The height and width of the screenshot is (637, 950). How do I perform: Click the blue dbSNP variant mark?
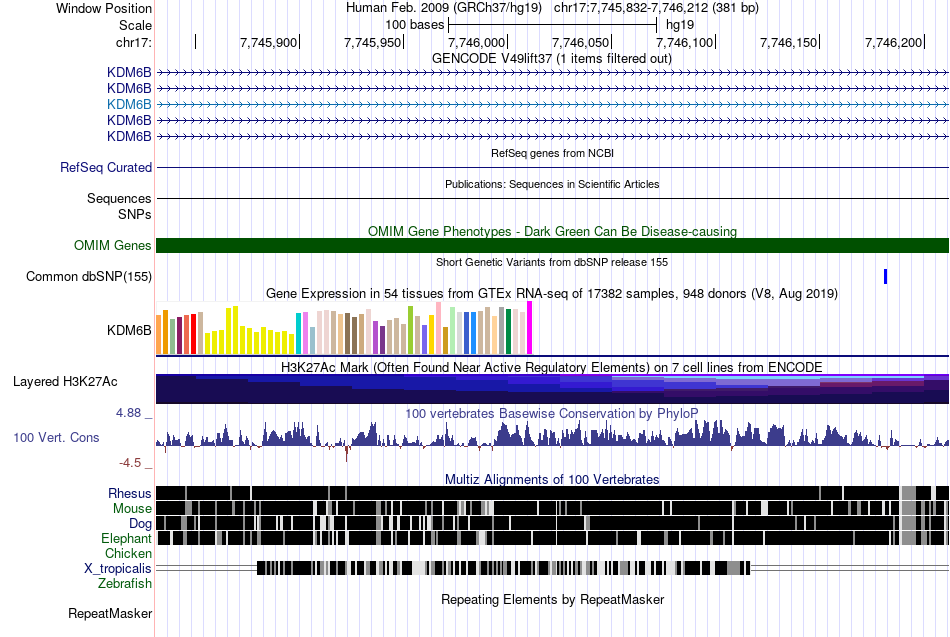pos(885,276)
